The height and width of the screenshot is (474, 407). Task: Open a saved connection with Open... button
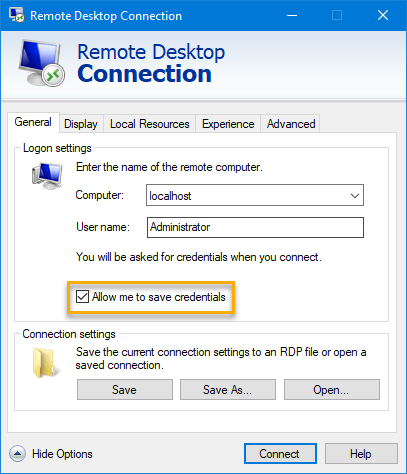(x=332, y=389)
